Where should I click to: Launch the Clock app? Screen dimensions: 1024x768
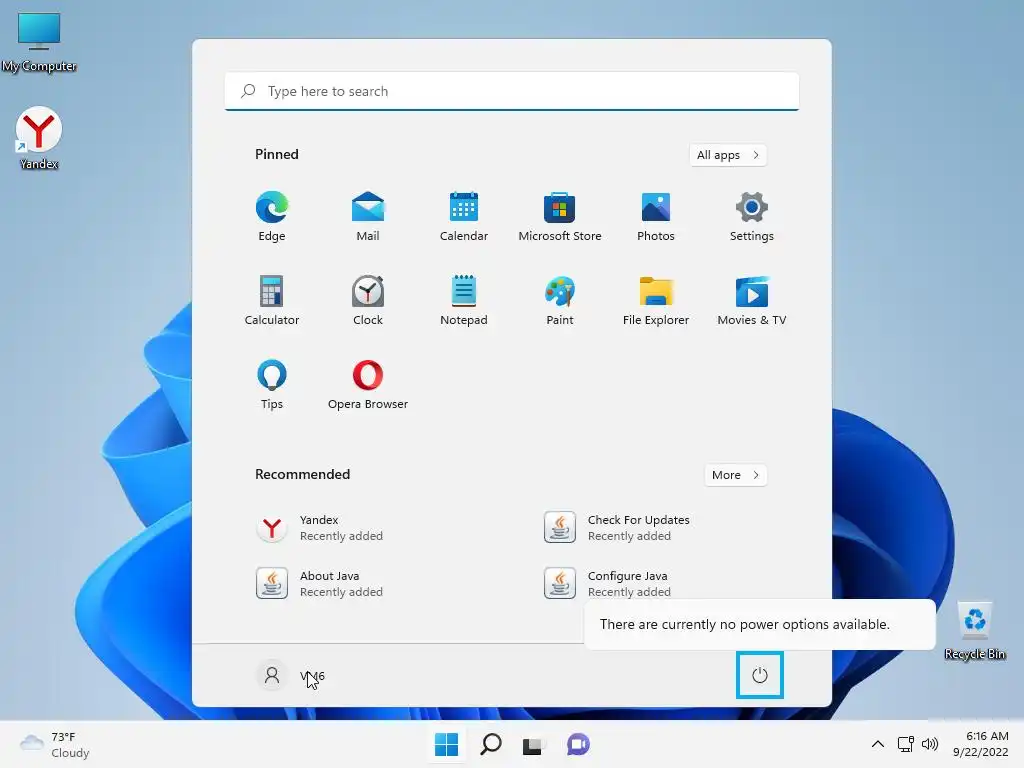368,300
